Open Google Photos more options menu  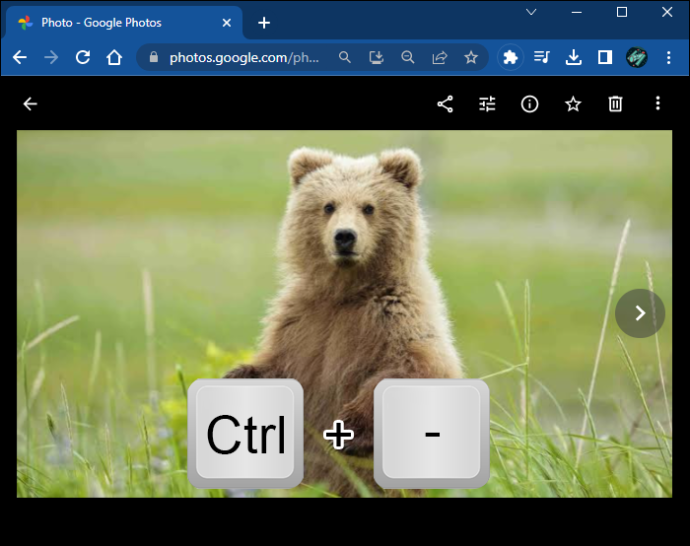coord(658,104)
